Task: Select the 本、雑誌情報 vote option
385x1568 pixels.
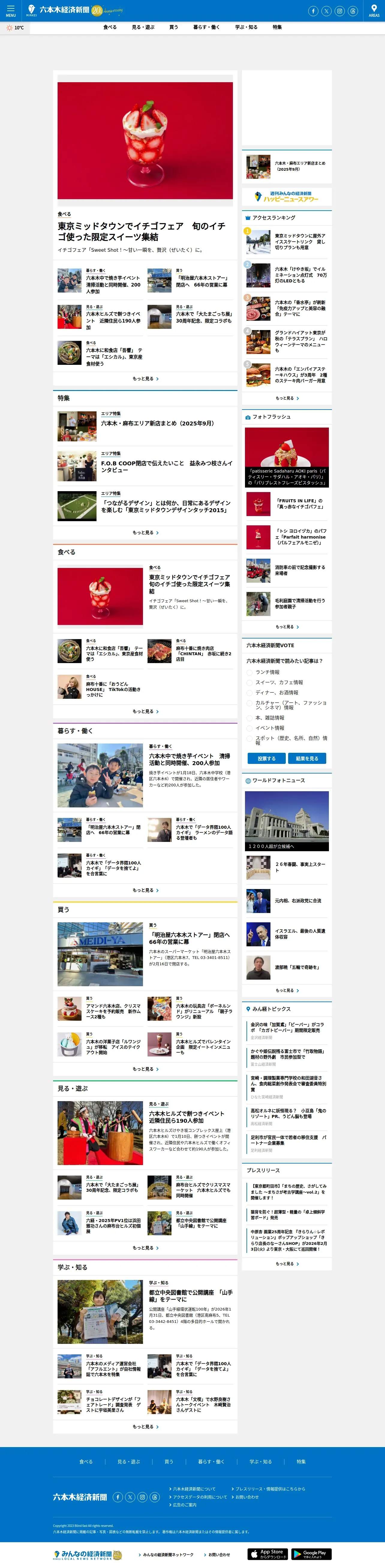Action: [249, 718]
